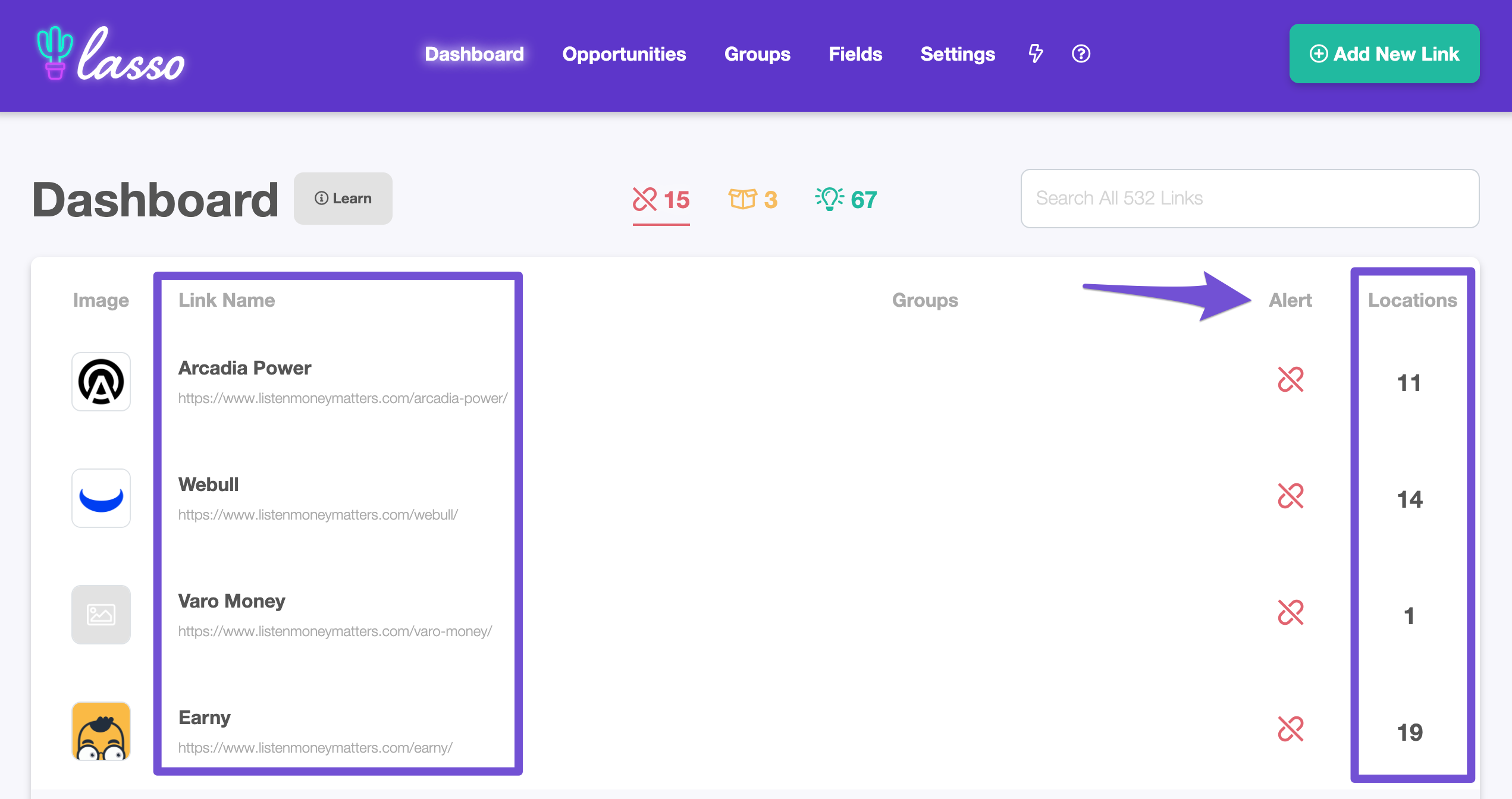The width and height of the screenshot is (1512, 799).
Task: Select the 67 opportunities filter tab
Action: tap(846, 200)
